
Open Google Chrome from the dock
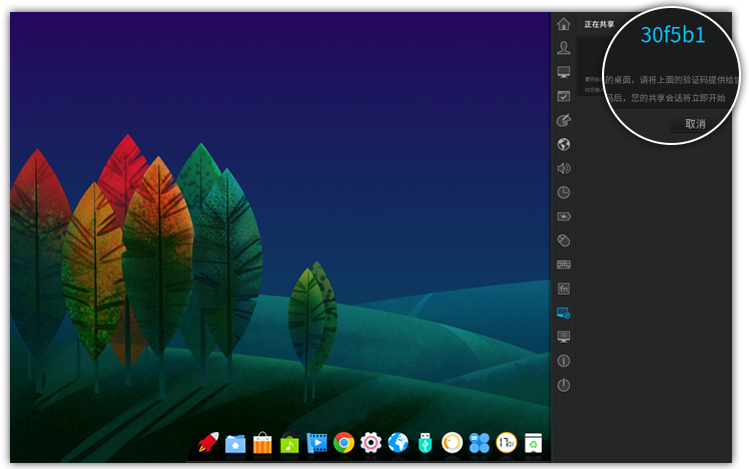(344, 443)
